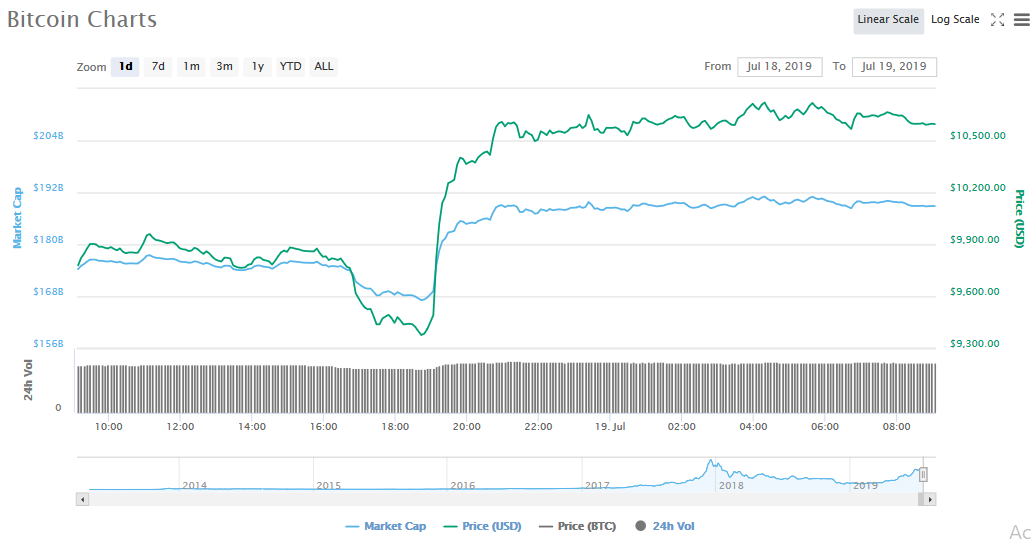1031x542 pixels.
Task: Click the right scrollbar arrow
Action: coord(930,499)
